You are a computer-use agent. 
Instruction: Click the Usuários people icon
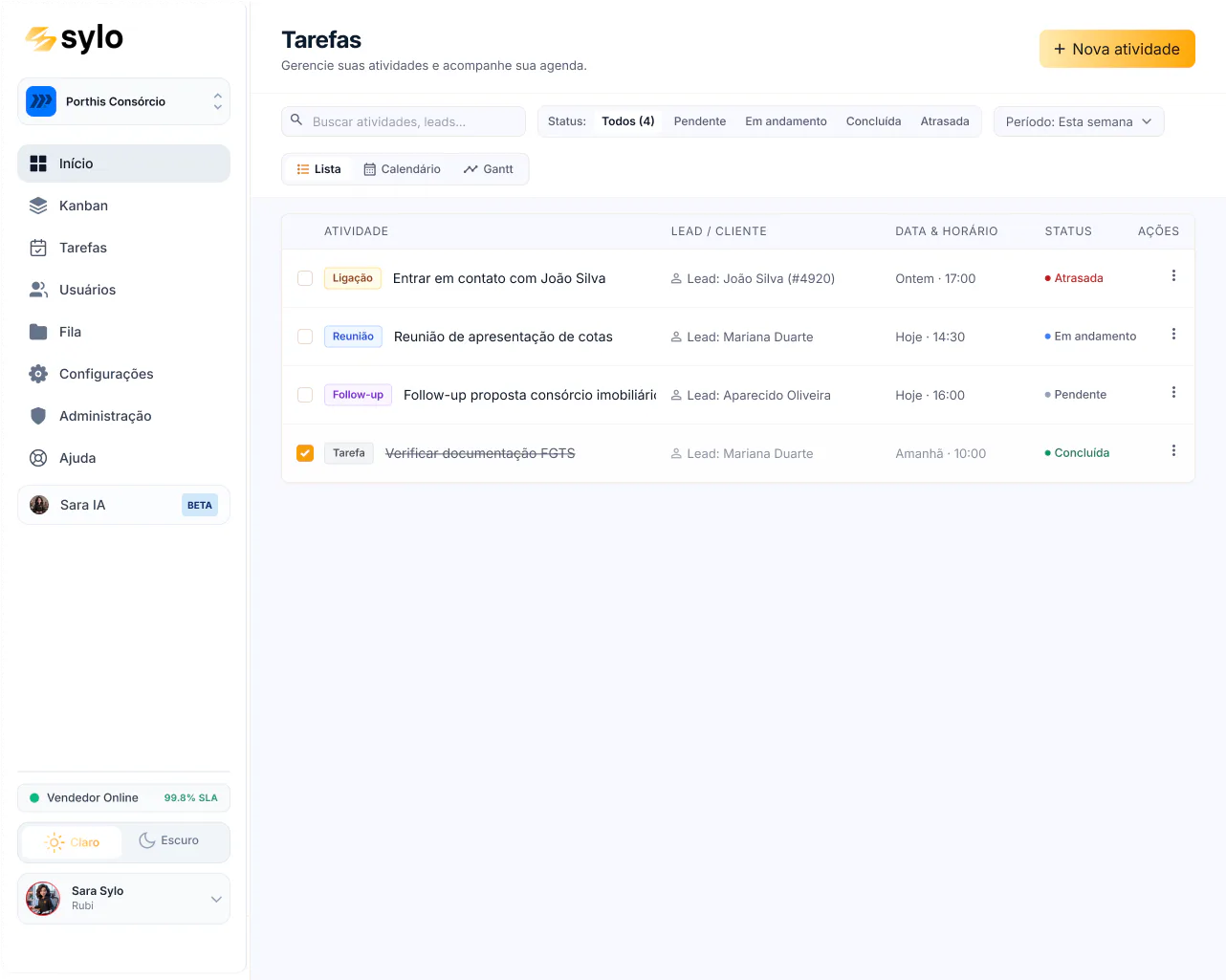click(38, 290)
